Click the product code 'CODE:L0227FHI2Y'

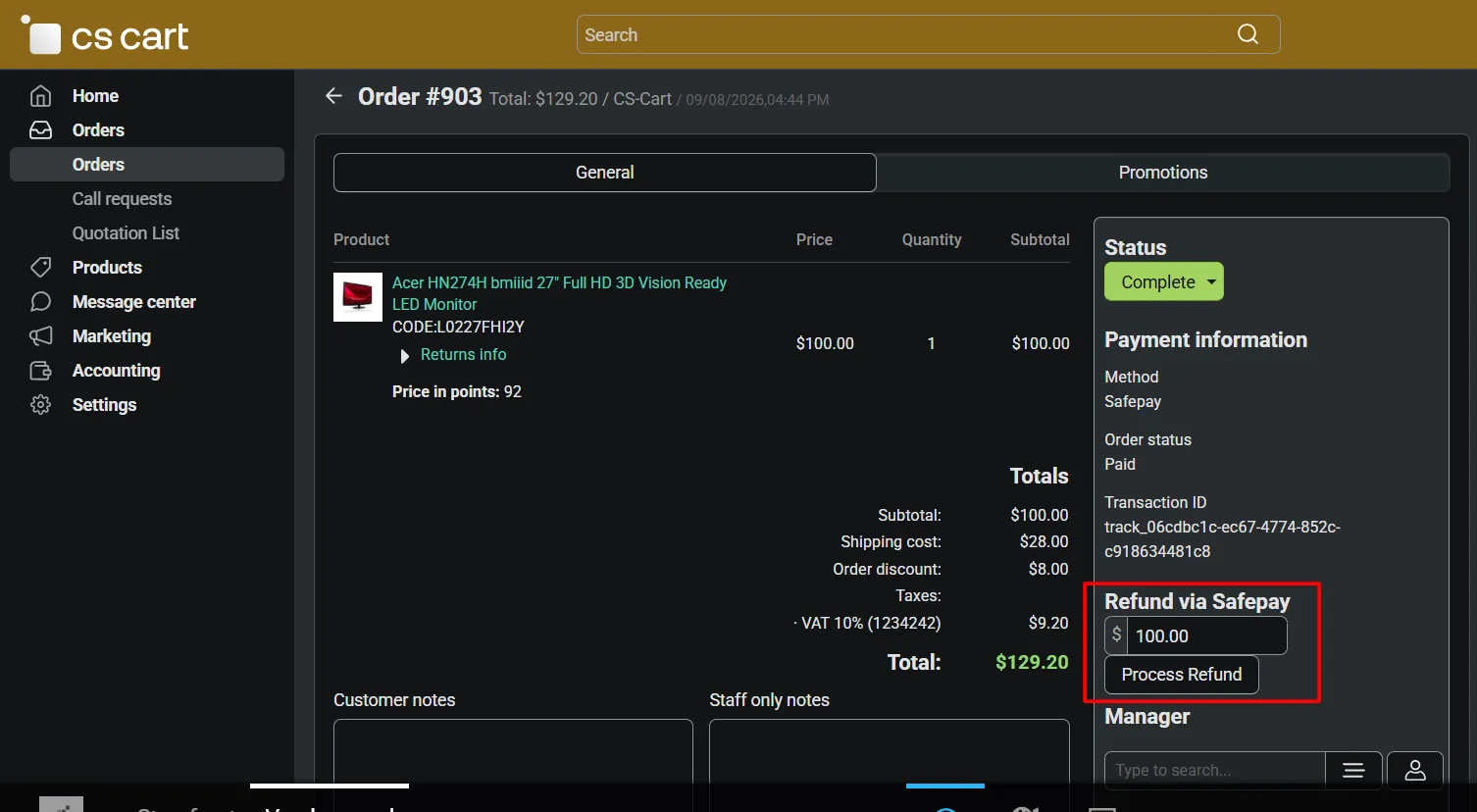(x=458, y=327)
